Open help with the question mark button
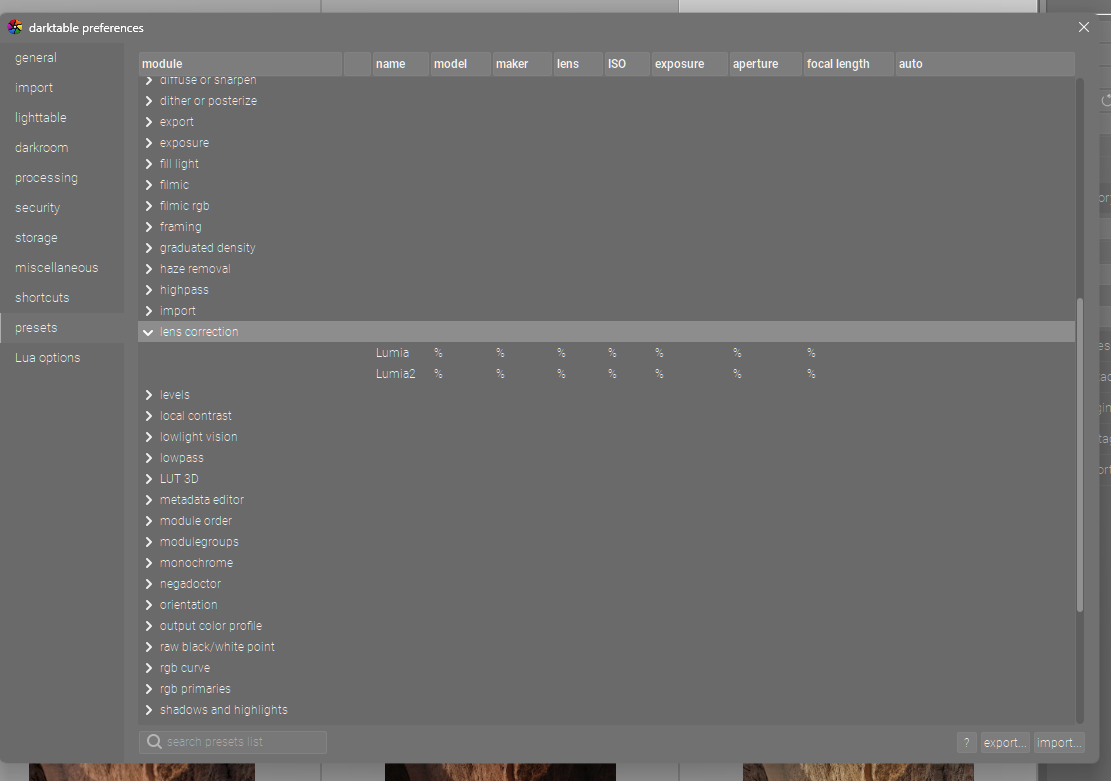1111x781 pixels. pos(966,743)
